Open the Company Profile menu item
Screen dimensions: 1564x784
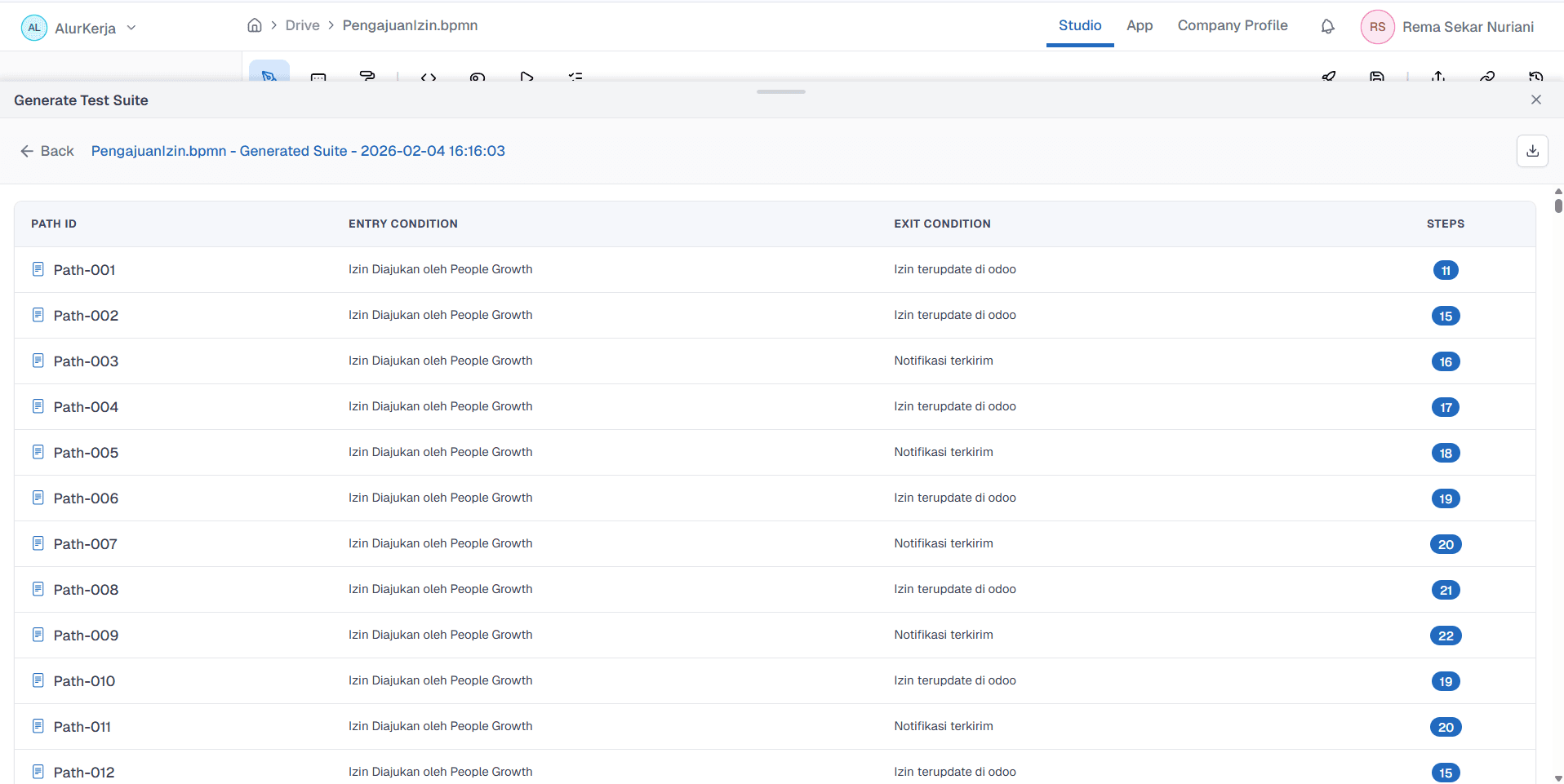pos(1233,25)
